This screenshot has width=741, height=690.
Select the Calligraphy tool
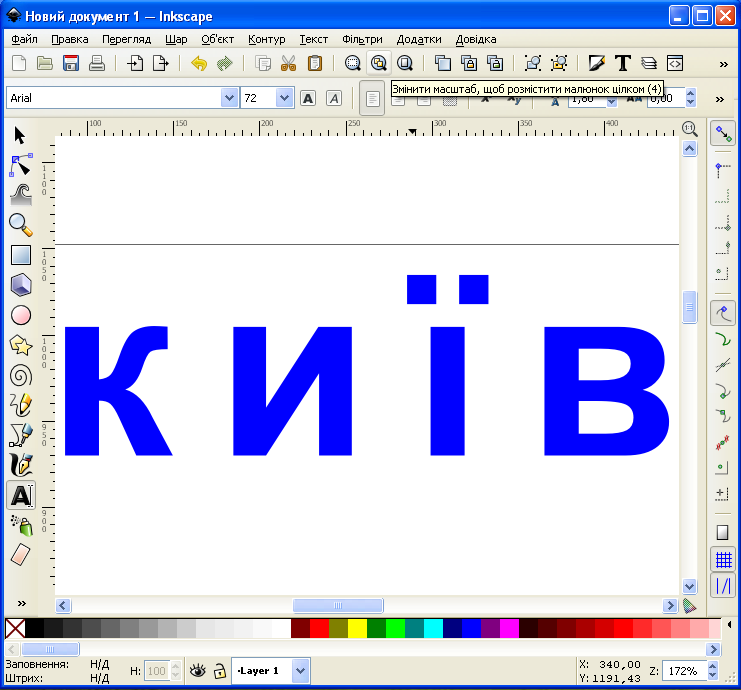pyautogui.click(x=21, y=466)
